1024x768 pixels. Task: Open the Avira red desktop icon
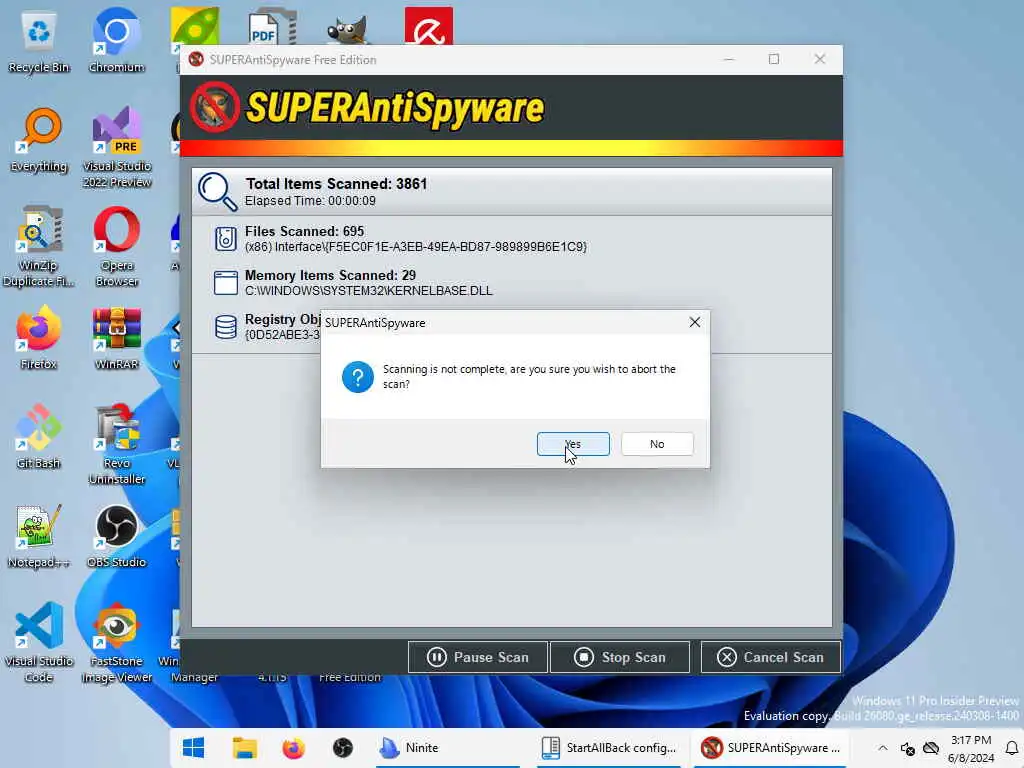click(x=428, y=26)
